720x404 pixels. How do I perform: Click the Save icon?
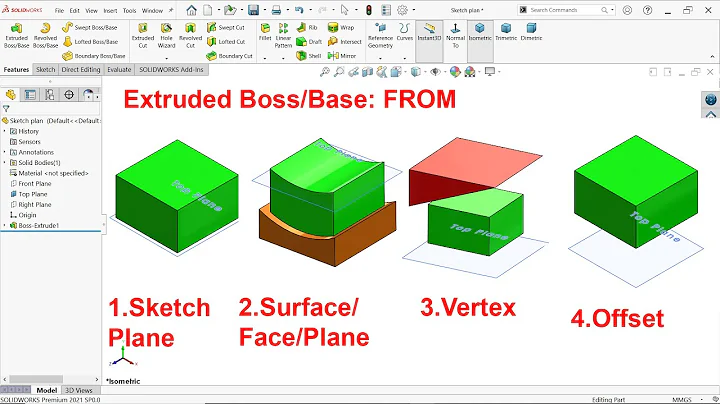[x=253, y=10]
